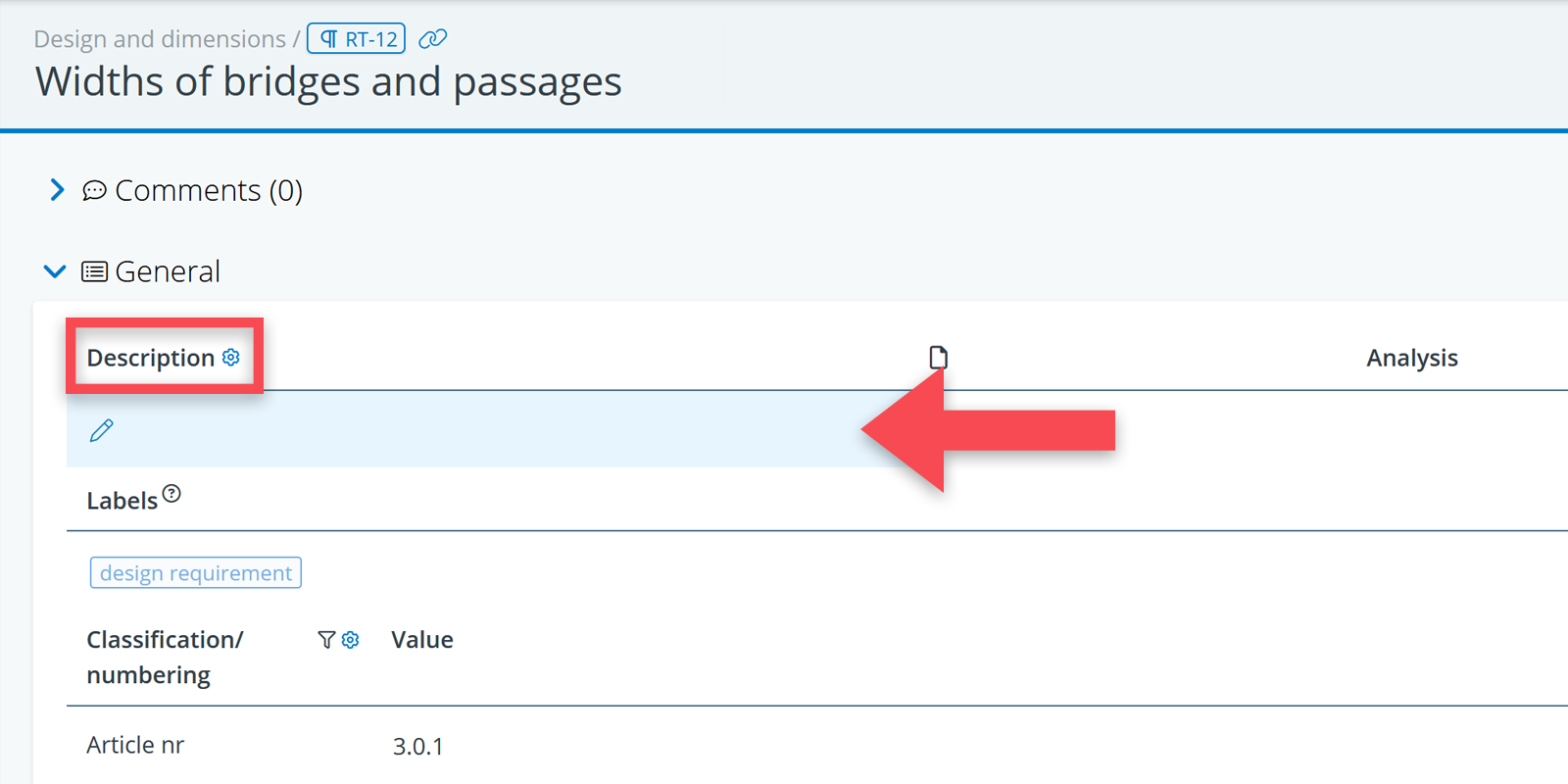Viewport: 1568px width, 784px height.
Task: Click the pencil edit icon under Description
Action: click(102, 430)
